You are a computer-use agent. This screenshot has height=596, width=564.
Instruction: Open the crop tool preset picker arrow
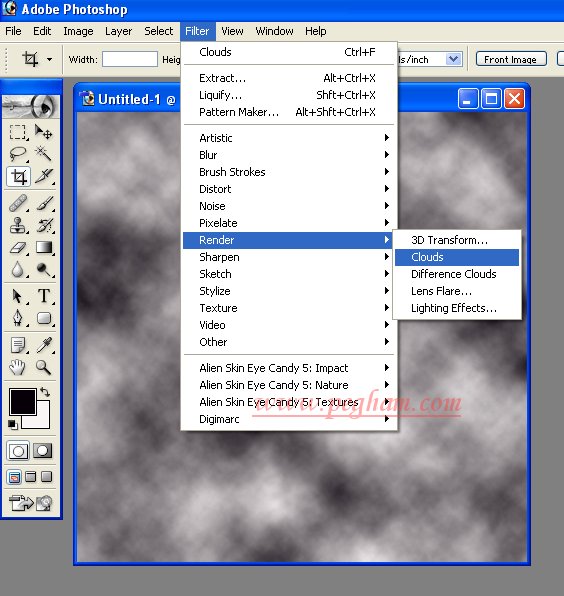coord(49,59)
